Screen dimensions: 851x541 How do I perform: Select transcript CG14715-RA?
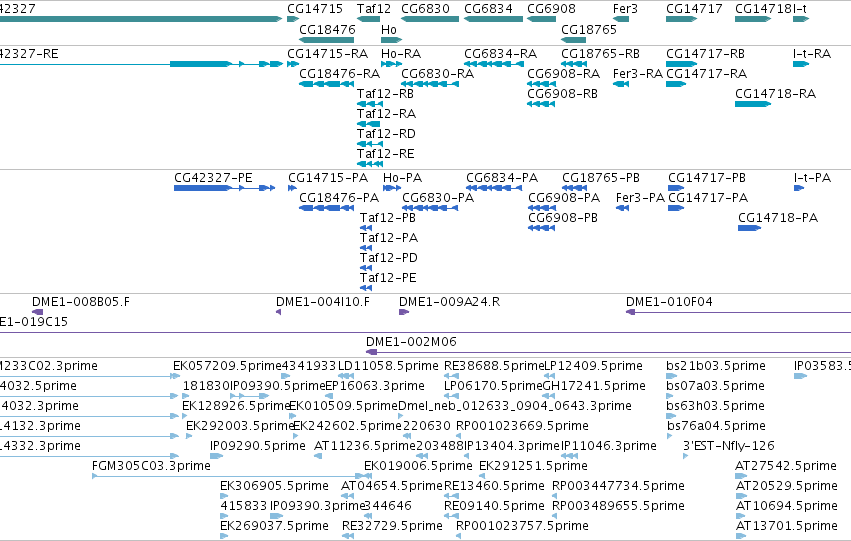coord(327,54)
